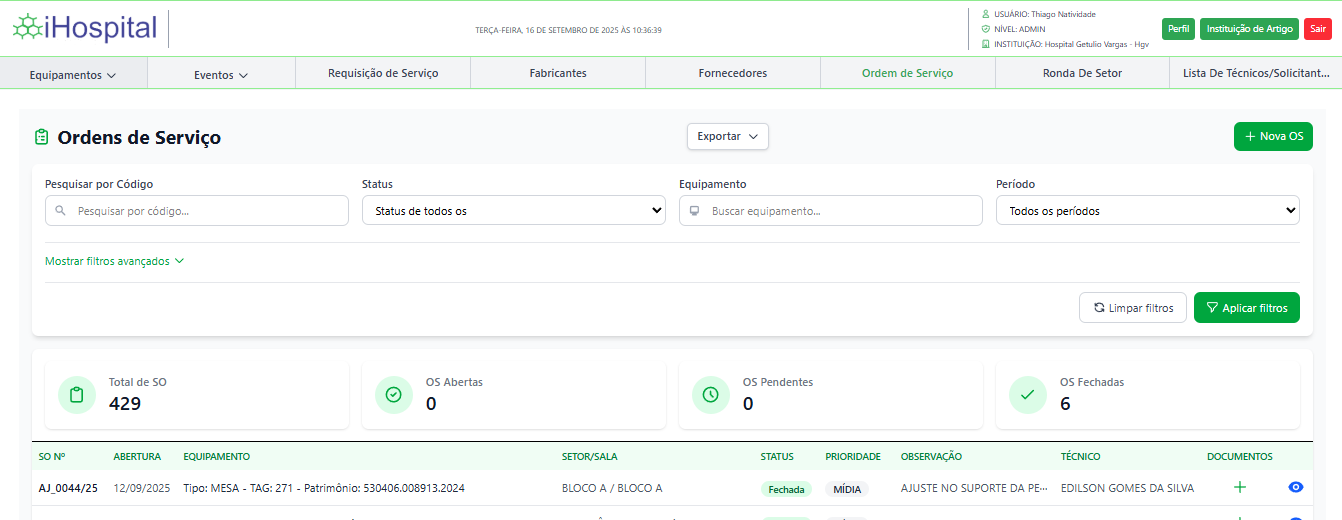
Task: Click the Limpar filtros button
Action: click(1132, 308)
